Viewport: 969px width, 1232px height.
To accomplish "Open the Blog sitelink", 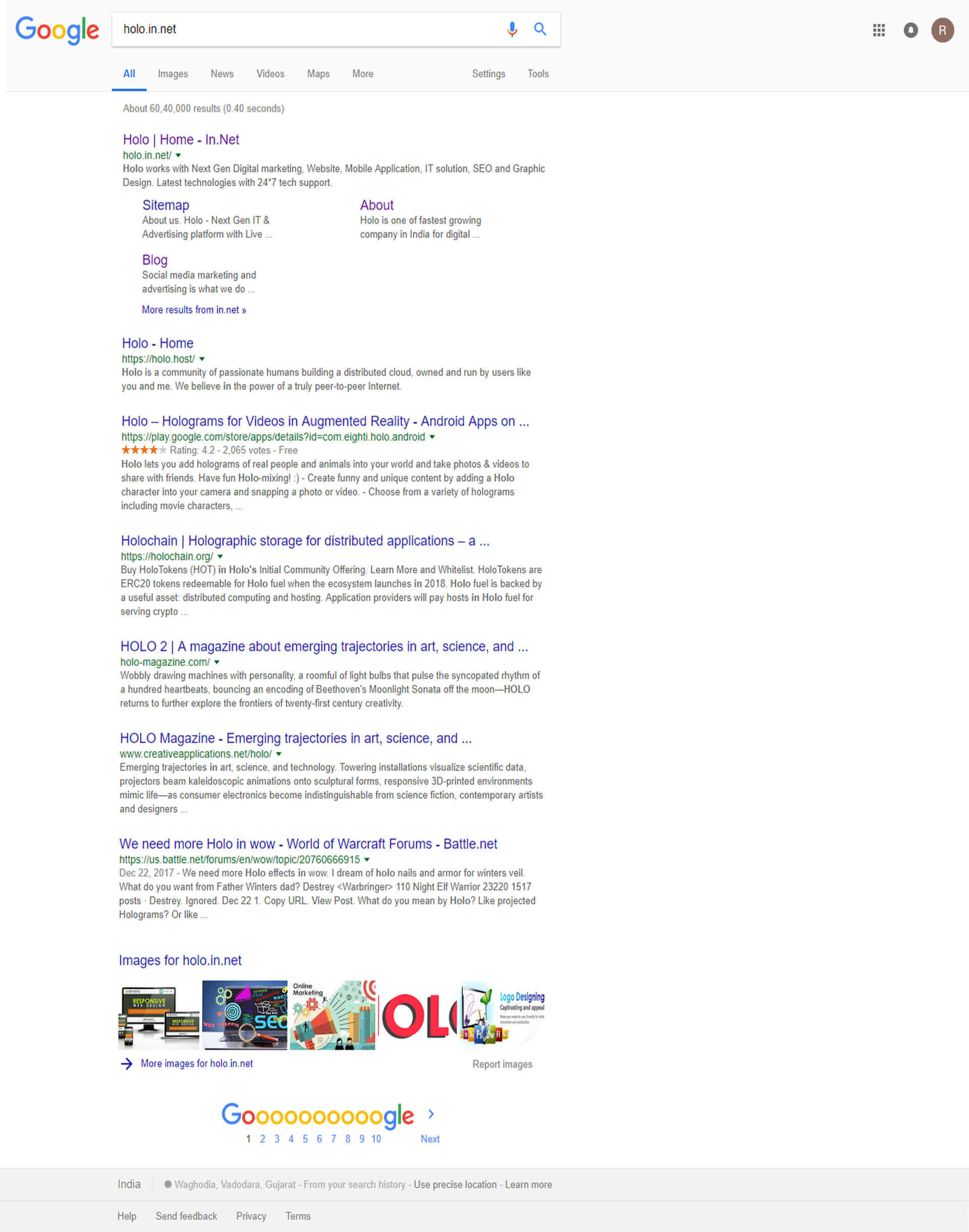I will pyautogui.click(x=154, y=260).
